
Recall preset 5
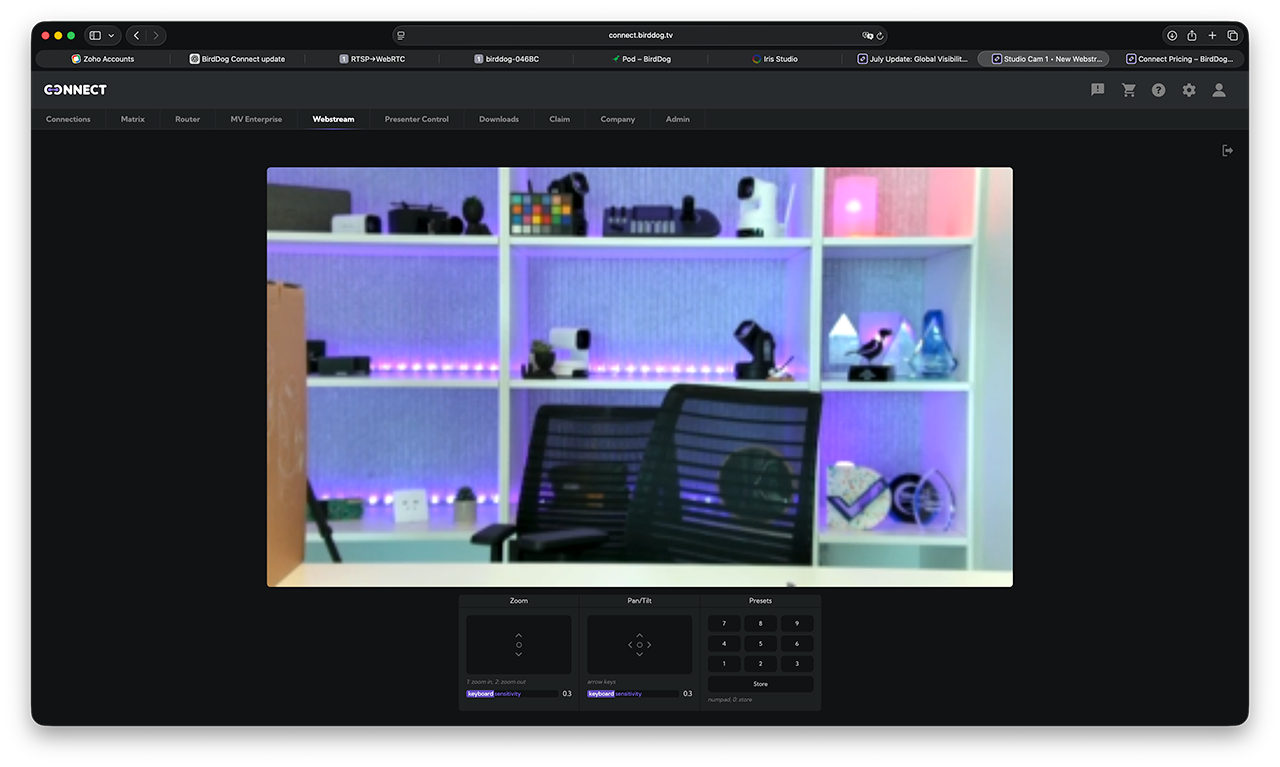pyautogui.click(x=760, y=644)
